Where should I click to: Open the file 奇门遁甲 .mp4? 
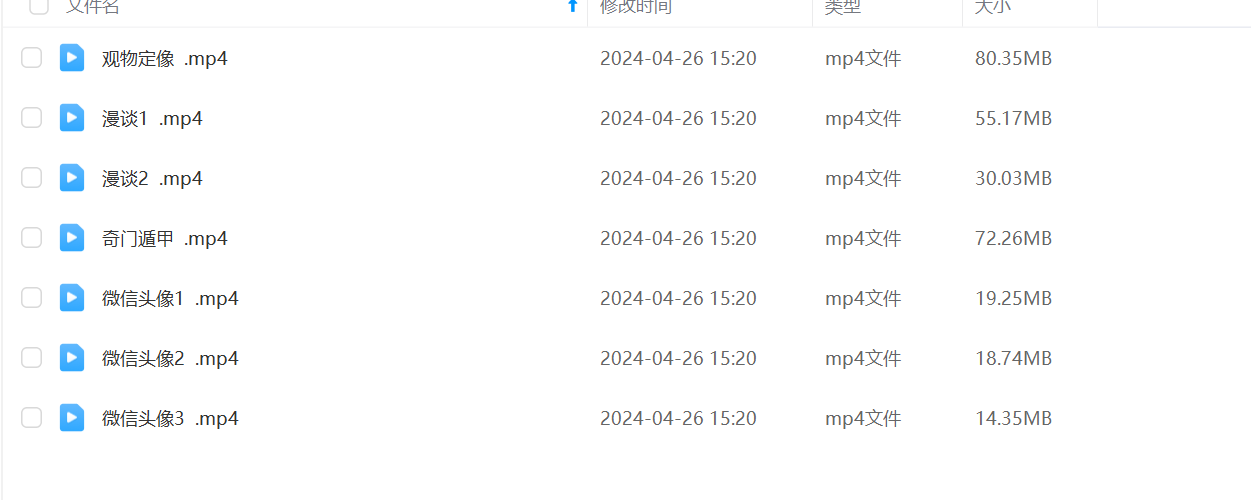(165, 239)
